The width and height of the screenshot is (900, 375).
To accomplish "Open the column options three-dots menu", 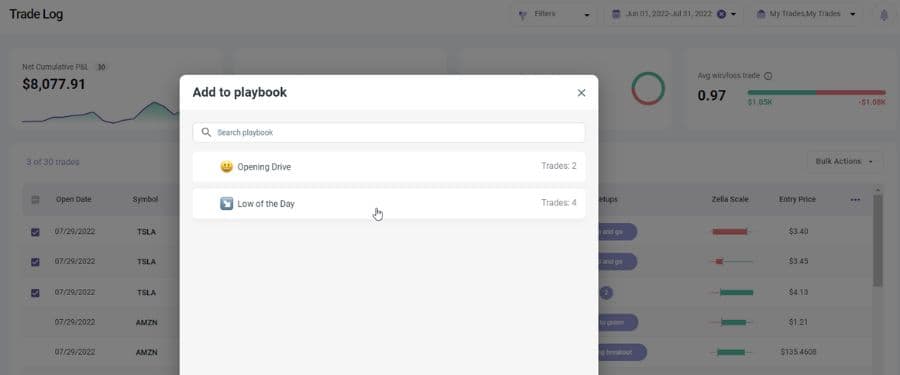I will (x=855, y=200).
